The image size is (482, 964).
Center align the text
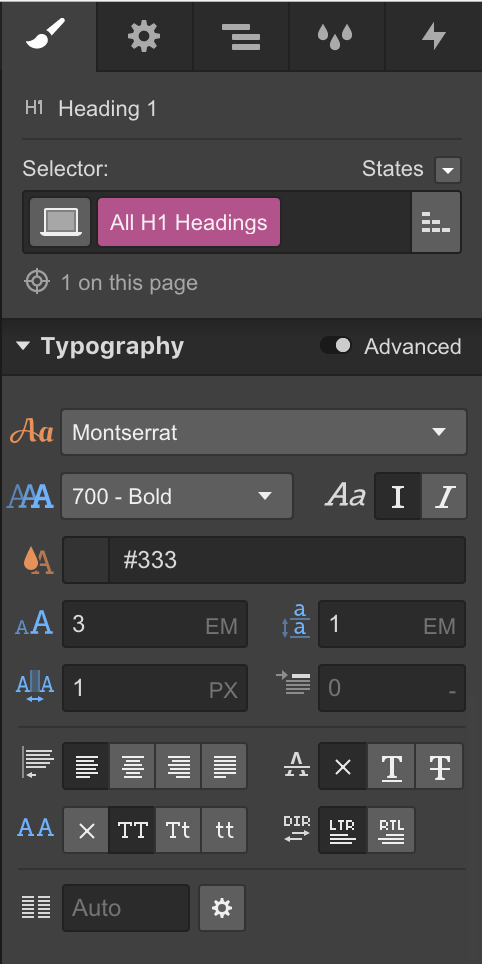coord(132,766)
